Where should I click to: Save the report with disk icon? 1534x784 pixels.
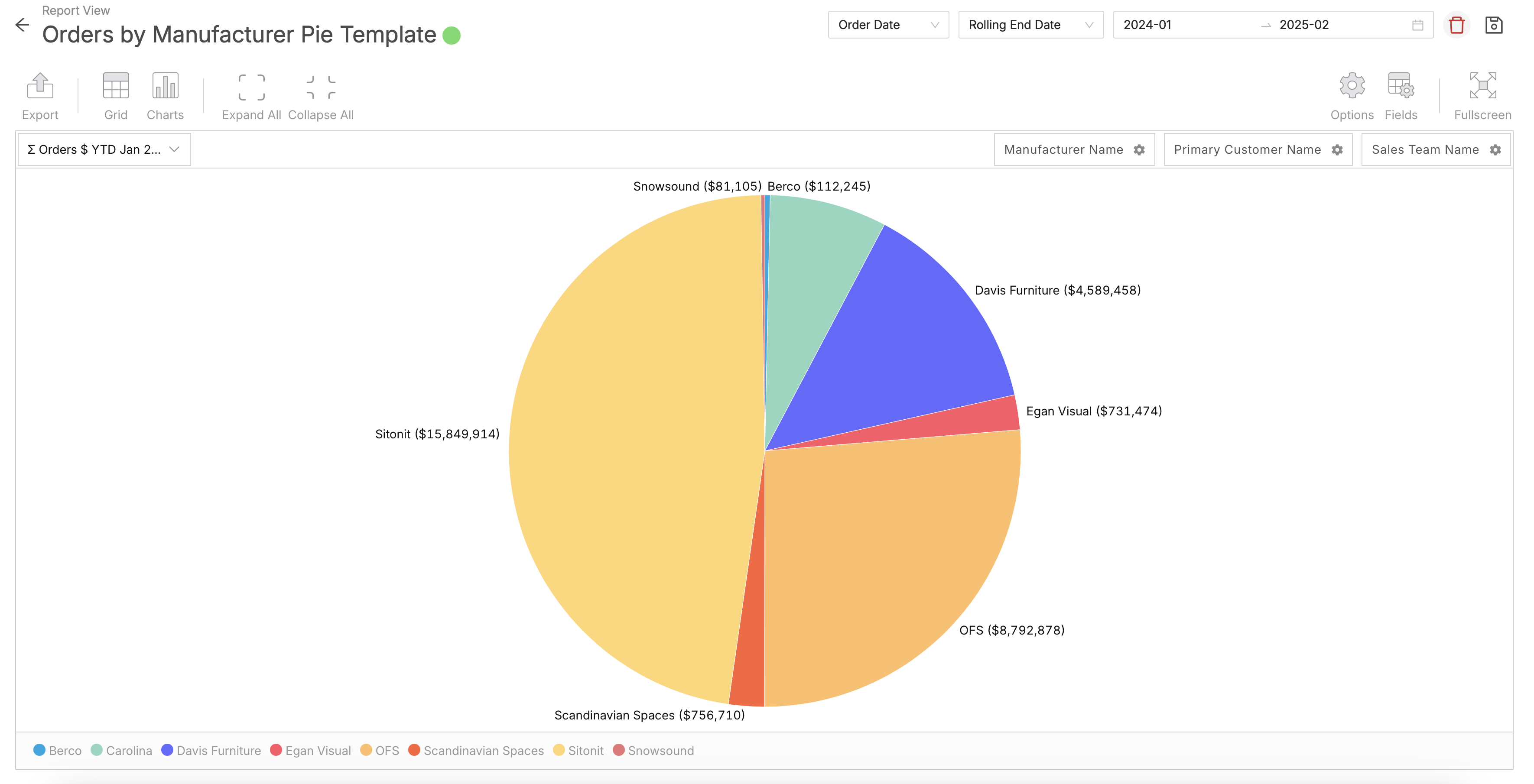1494,25
